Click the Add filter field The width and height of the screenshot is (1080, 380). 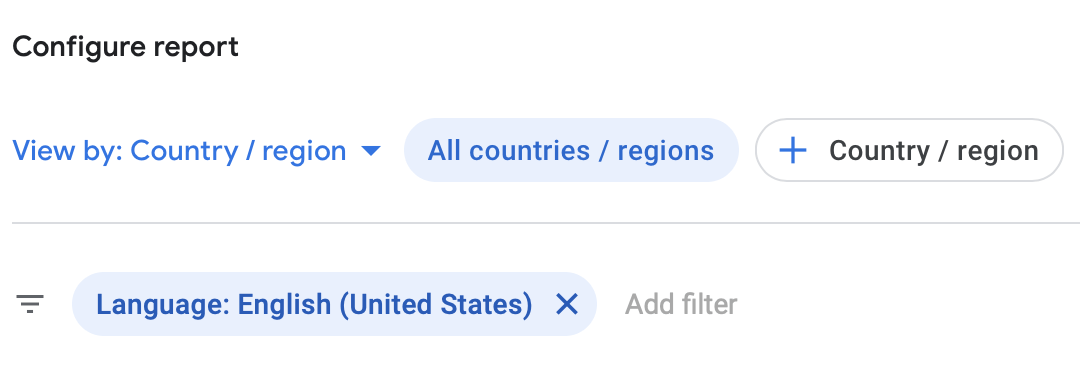[x=681, y=304]
